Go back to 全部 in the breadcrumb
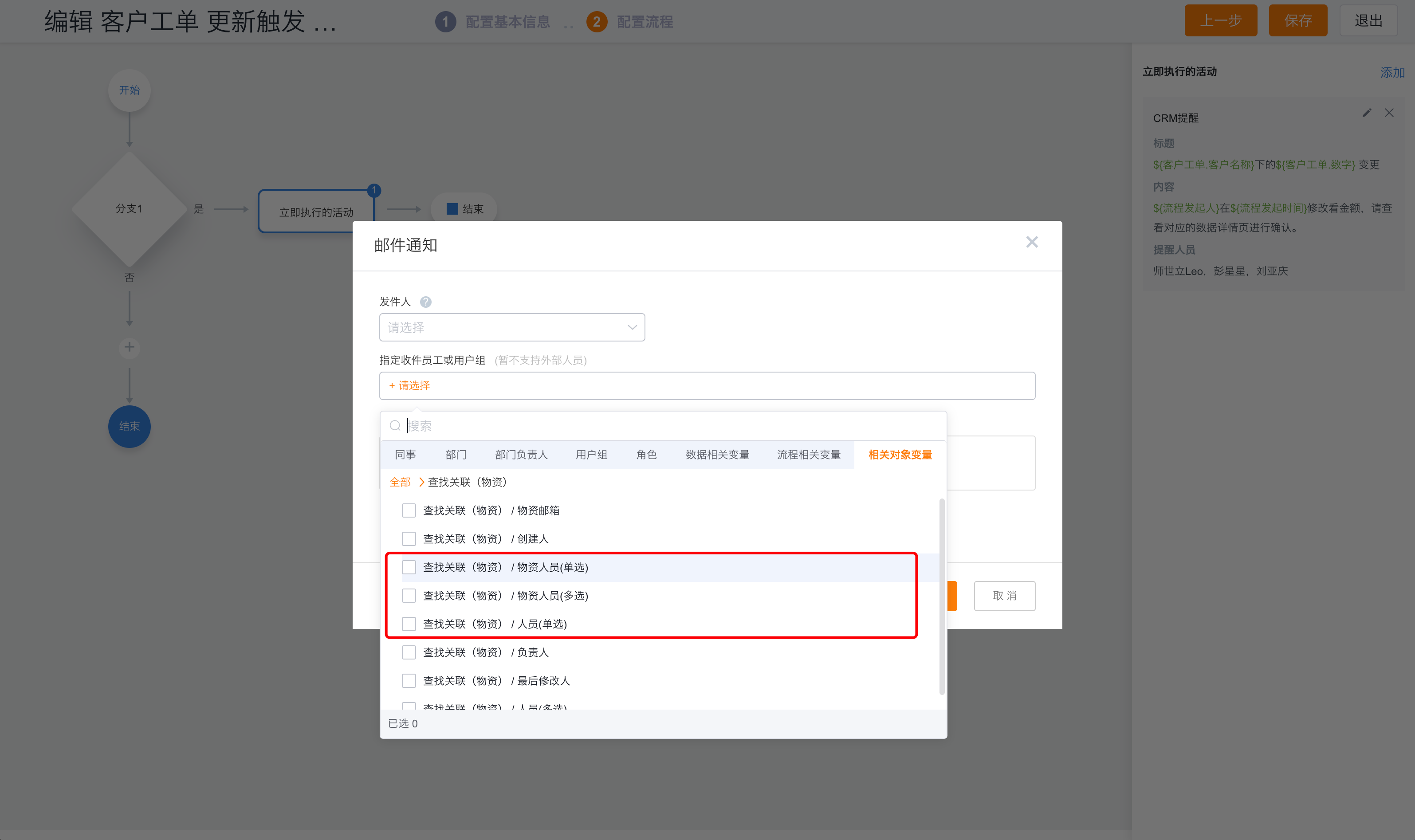The height and width of the screenshot is (840, 1415). pos(400,482)
